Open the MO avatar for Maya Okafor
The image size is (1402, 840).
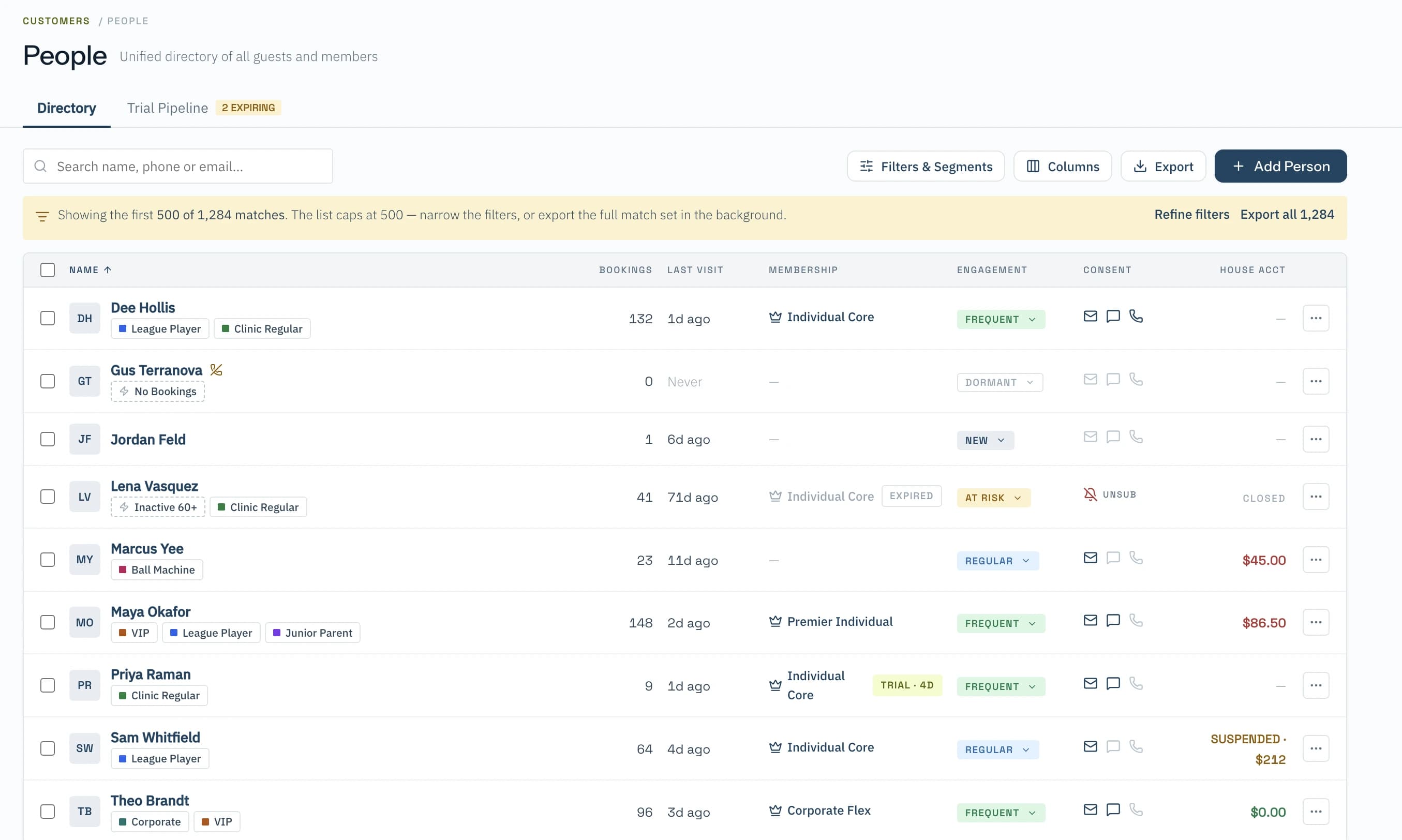pyautogui.click(x=84, y=622)
